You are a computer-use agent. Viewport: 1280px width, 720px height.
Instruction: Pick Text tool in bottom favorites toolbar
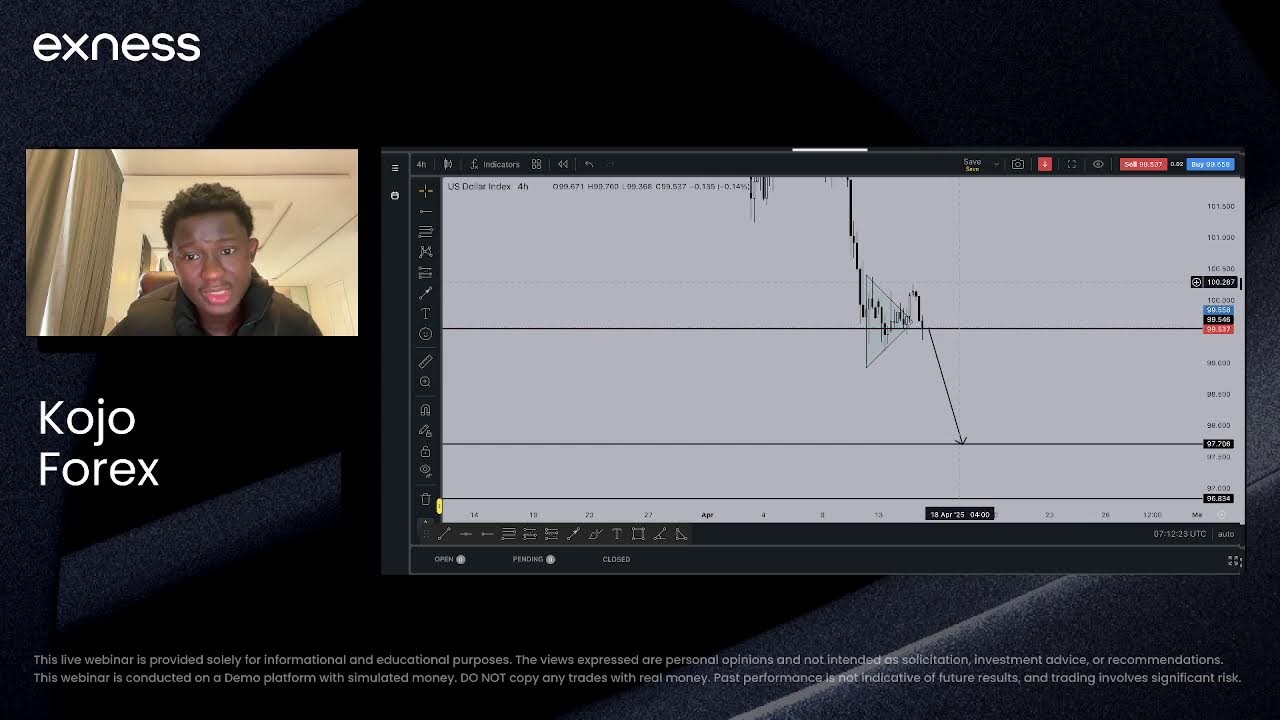coord(616,534)
